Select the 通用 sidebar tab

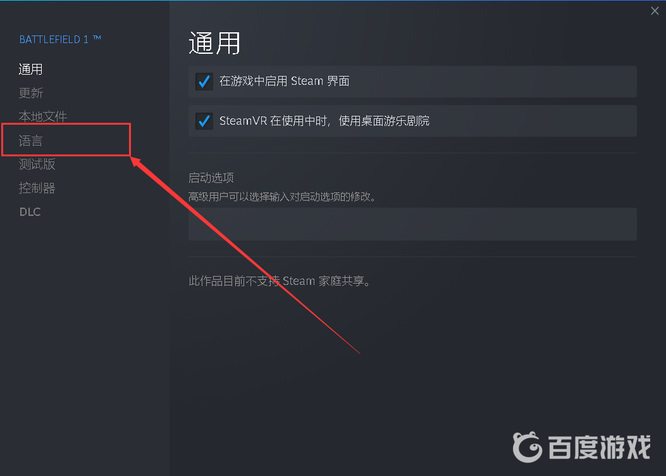pos(31,69)
